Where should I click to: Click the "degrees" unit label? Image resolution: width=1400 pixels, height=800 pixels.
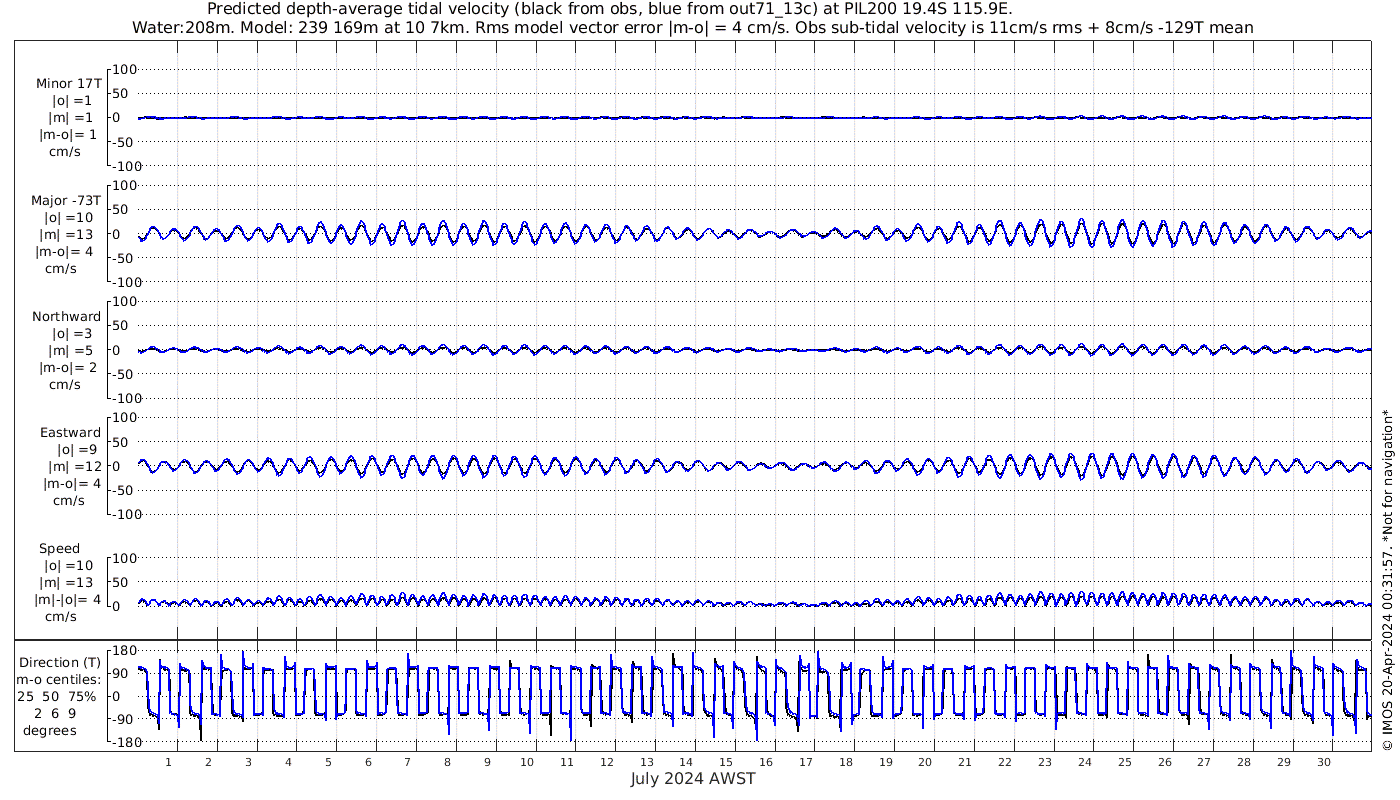(x=50, y=730)
